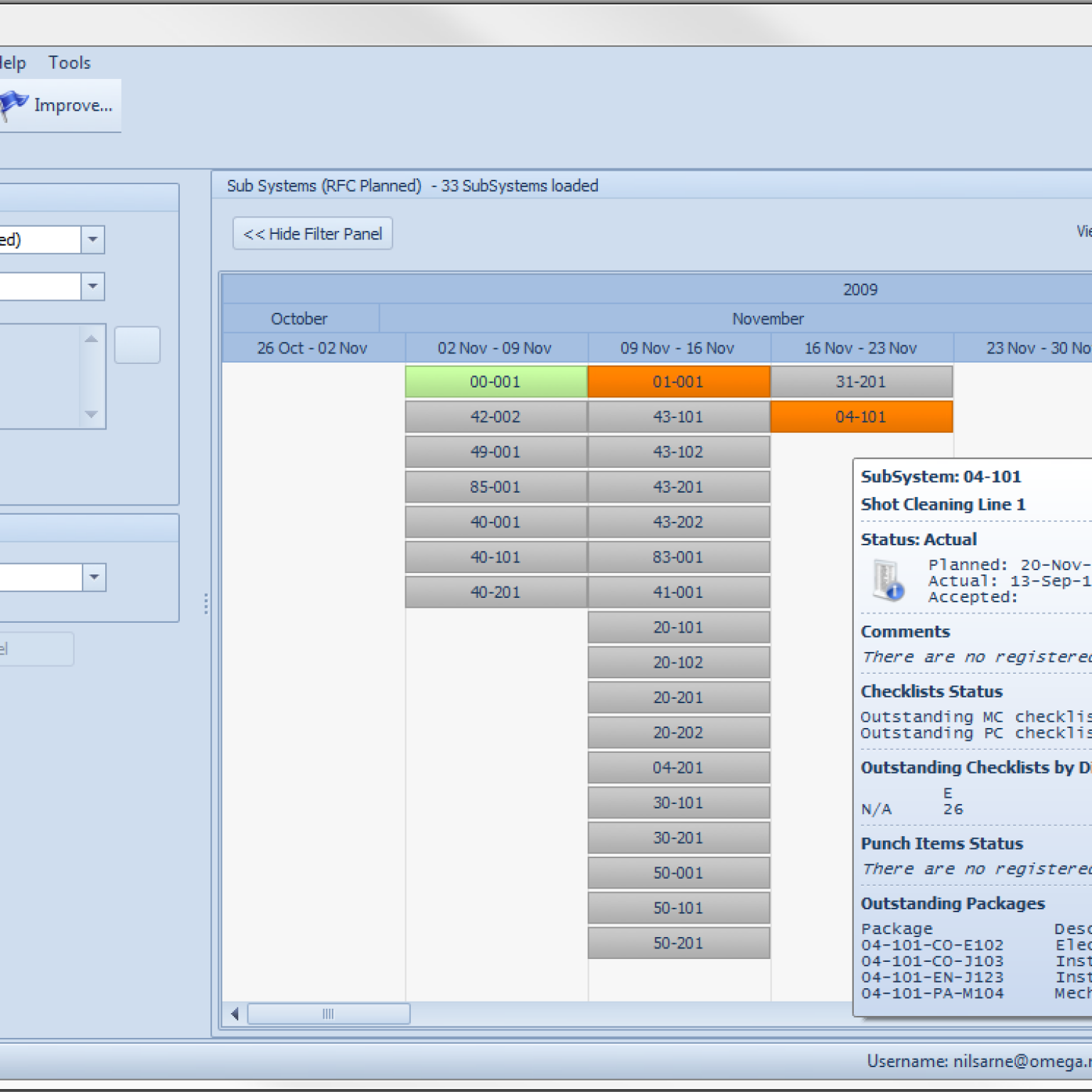Select the 50-001 subsystem block
This screenshot has height=1092, width=1092.
[x=678, y=873]
